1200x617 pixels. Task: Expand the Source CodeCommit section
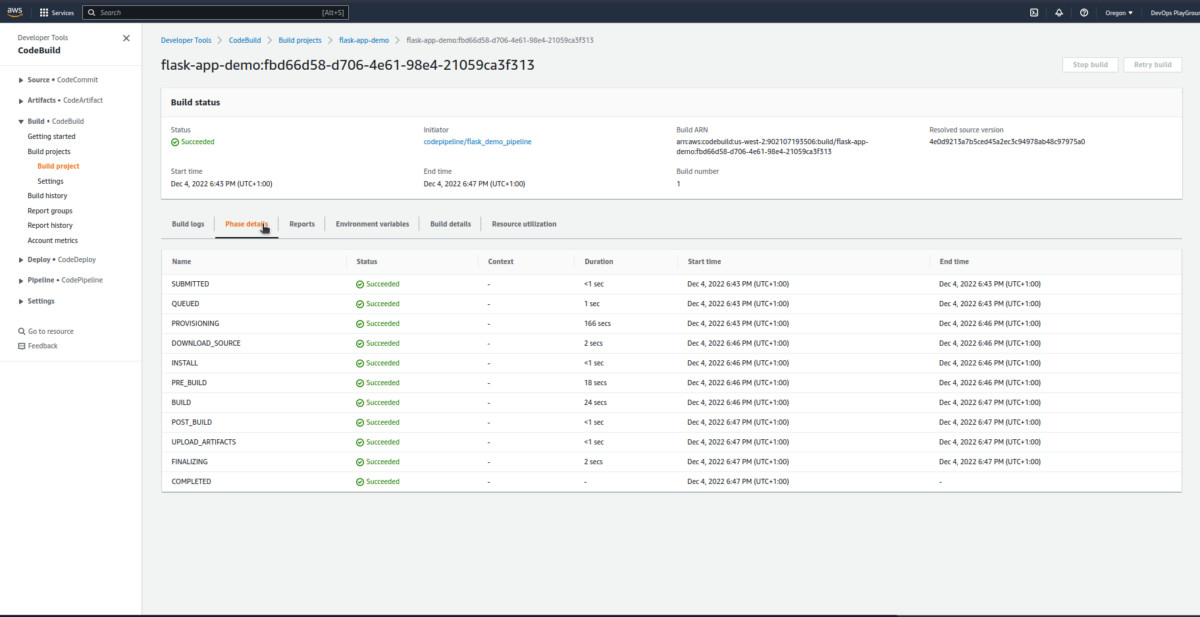click(22, 80)
